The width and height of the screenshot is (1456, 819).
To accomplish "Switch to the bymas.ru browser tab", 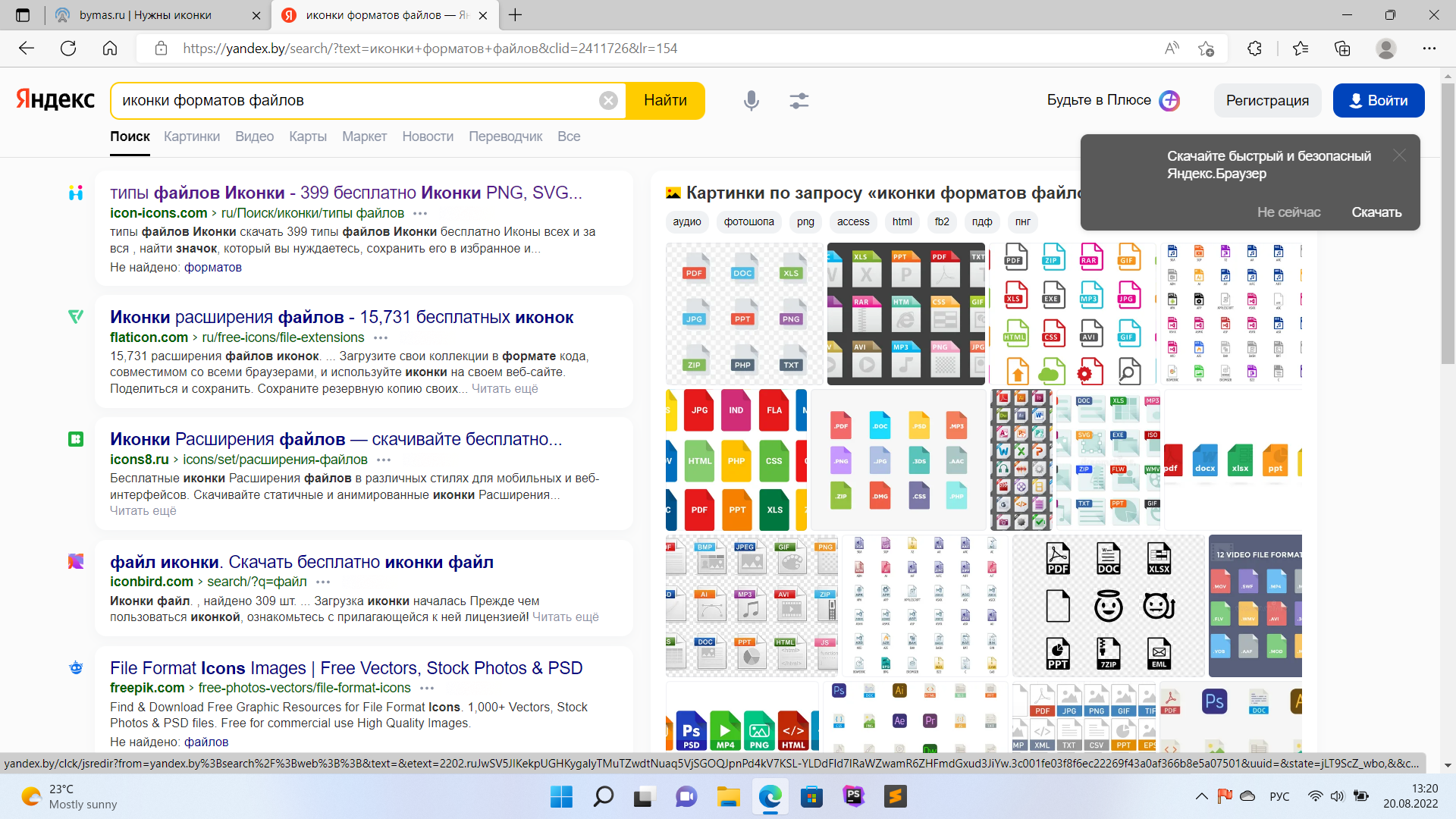I will point(146,15).
